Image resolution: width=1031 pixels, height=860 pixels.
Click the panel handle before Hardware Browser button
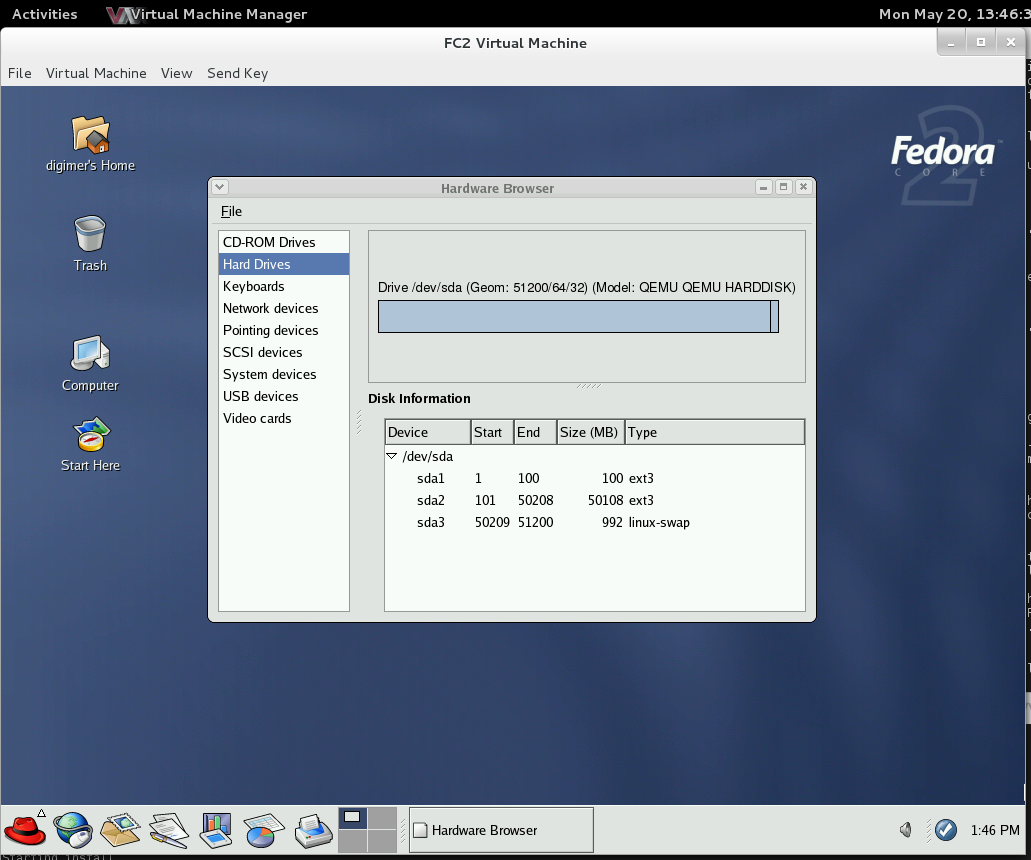(403, 830)
